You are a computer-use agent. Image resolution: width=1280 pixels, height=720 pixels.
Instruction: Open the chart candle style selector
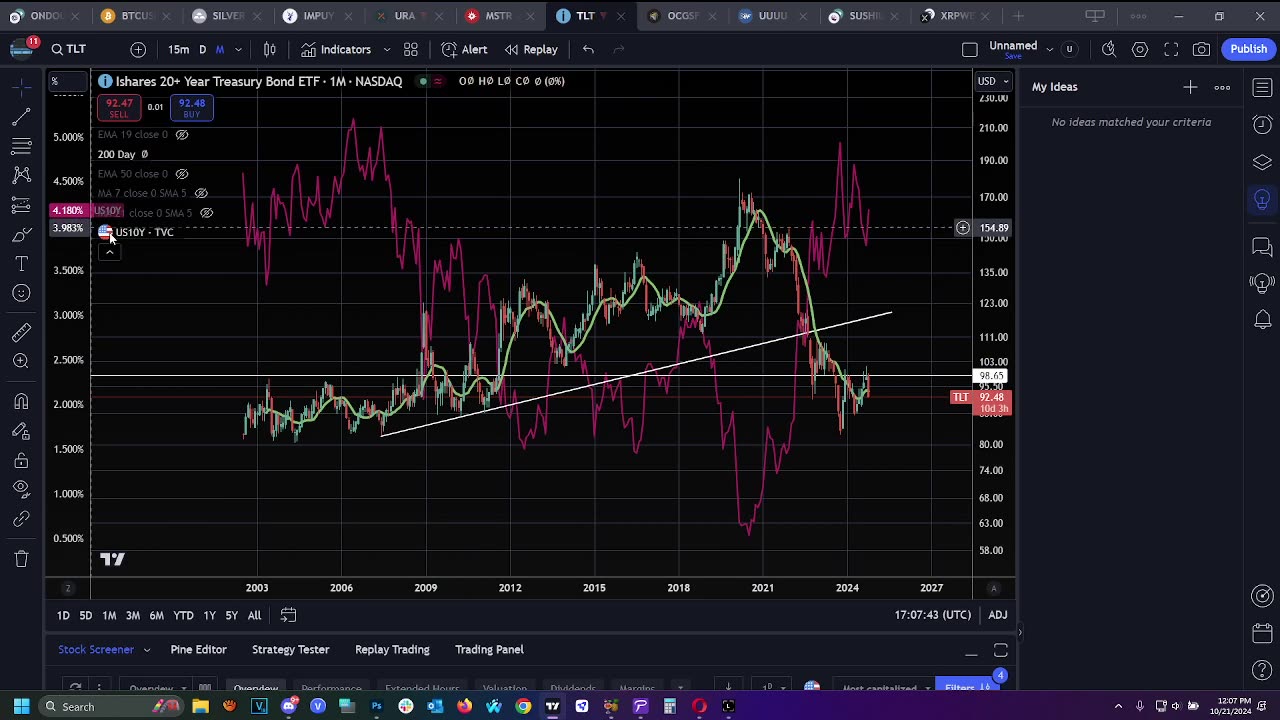(269, 49)
